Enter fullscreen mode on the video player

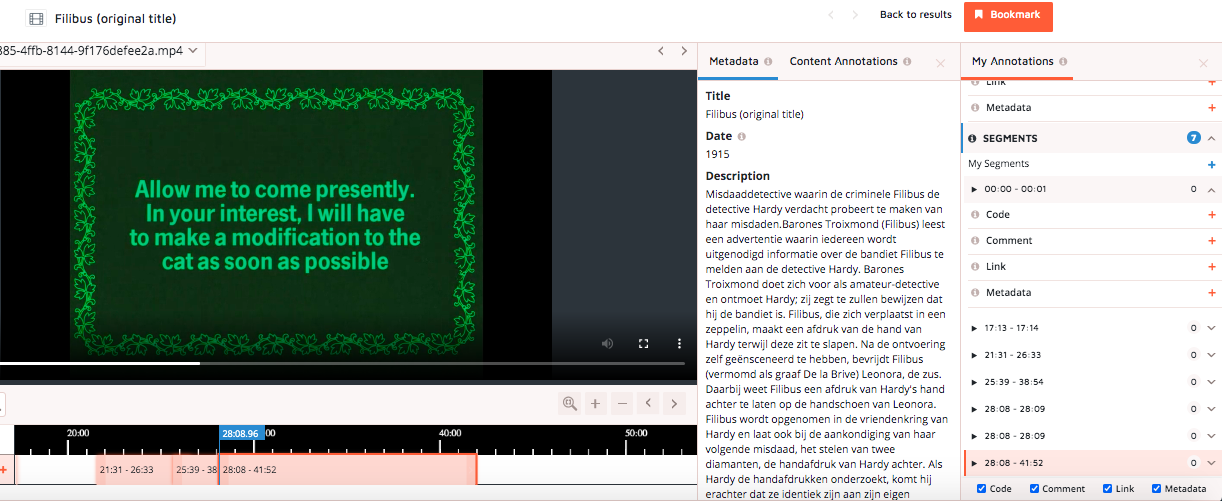click(643, 343)
